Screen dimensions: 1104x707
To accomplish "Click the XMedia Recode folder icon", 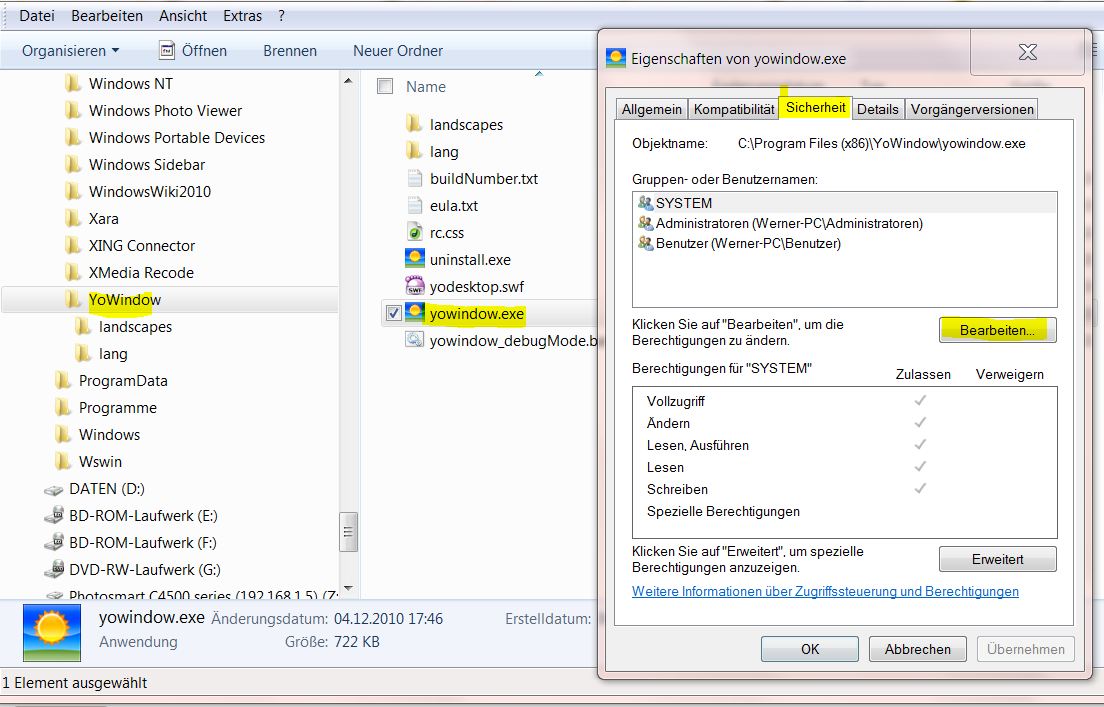I will click(73, 273).
